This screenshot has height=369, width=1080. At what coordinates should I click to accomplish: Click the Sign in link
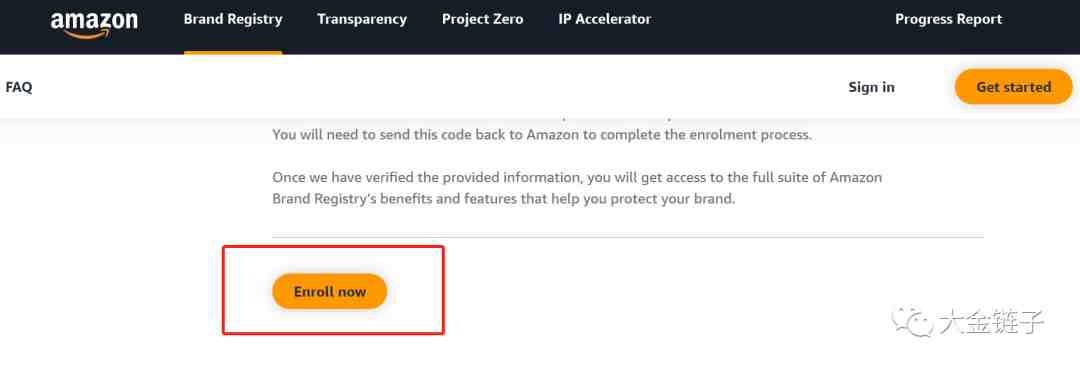871,87
